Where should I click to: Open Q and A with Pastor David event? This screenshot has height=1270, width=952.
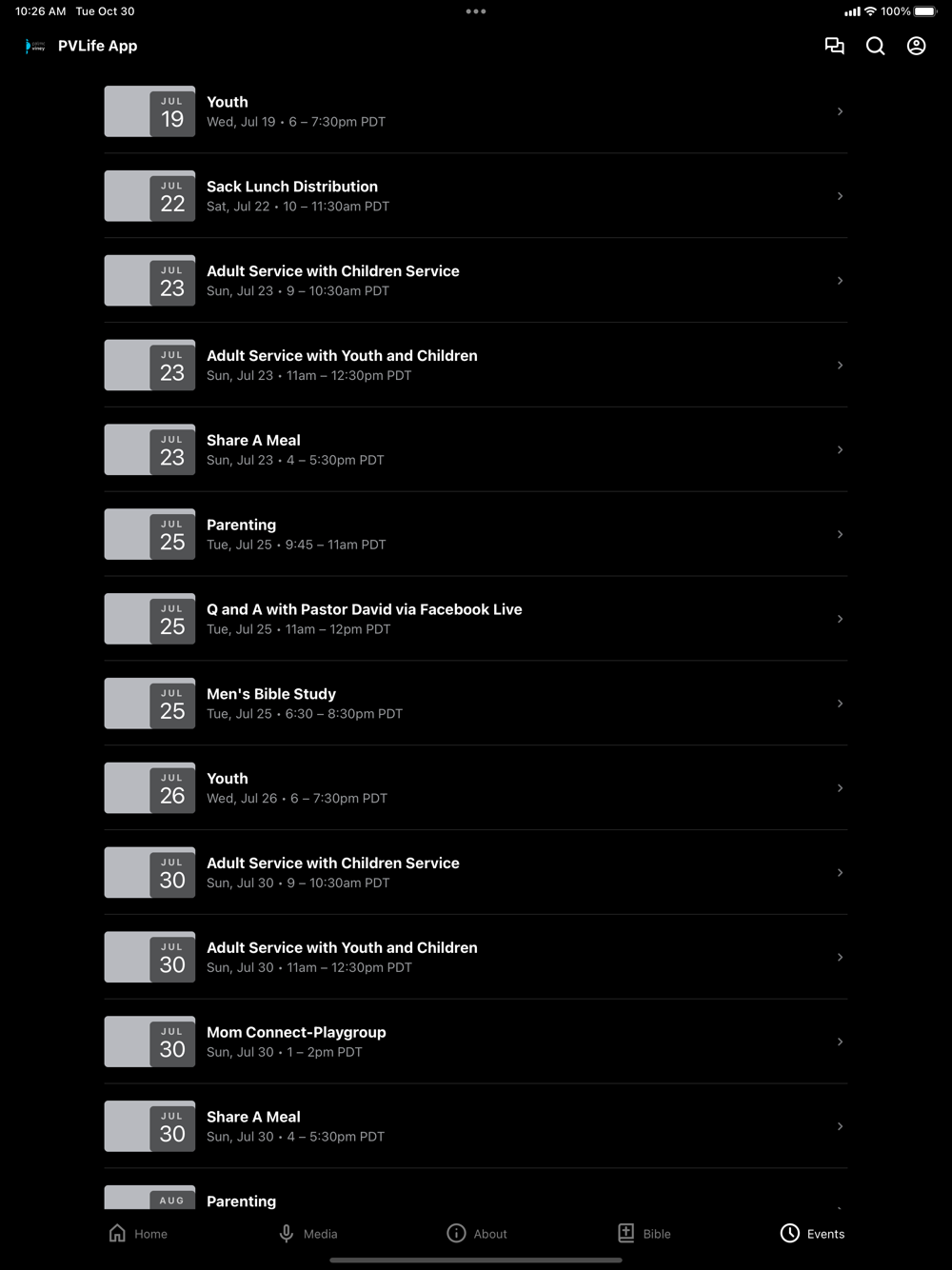tap(476, 619)
